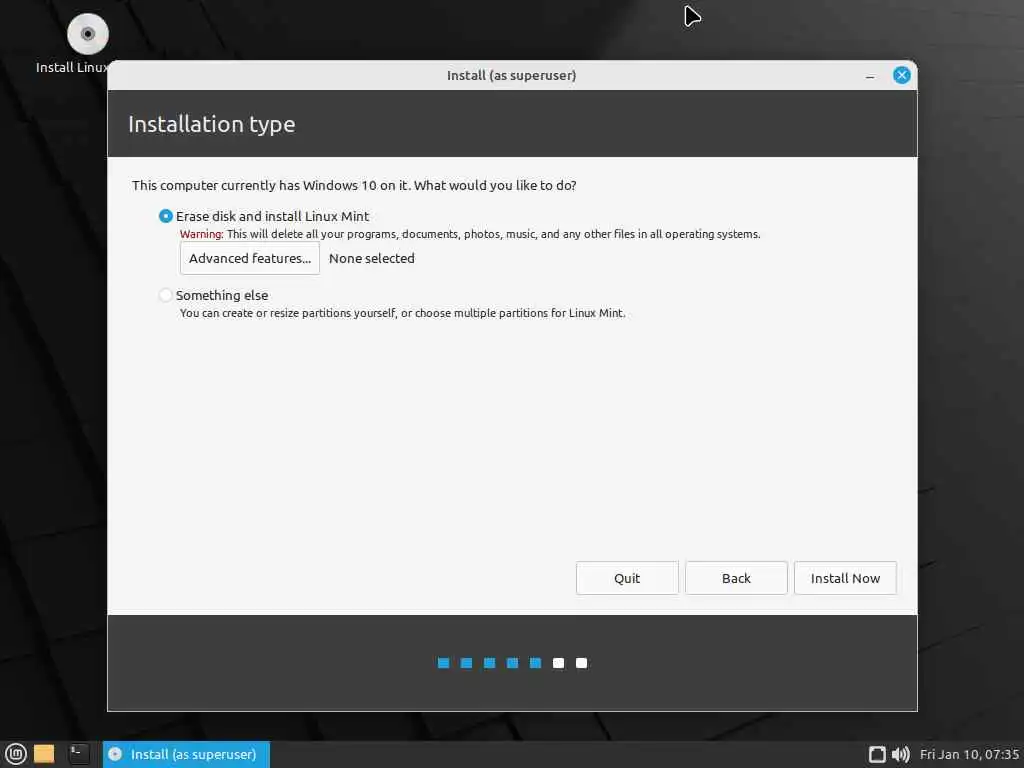
Task: Click the Windows 10 question text
Action: tap(354, 185)
